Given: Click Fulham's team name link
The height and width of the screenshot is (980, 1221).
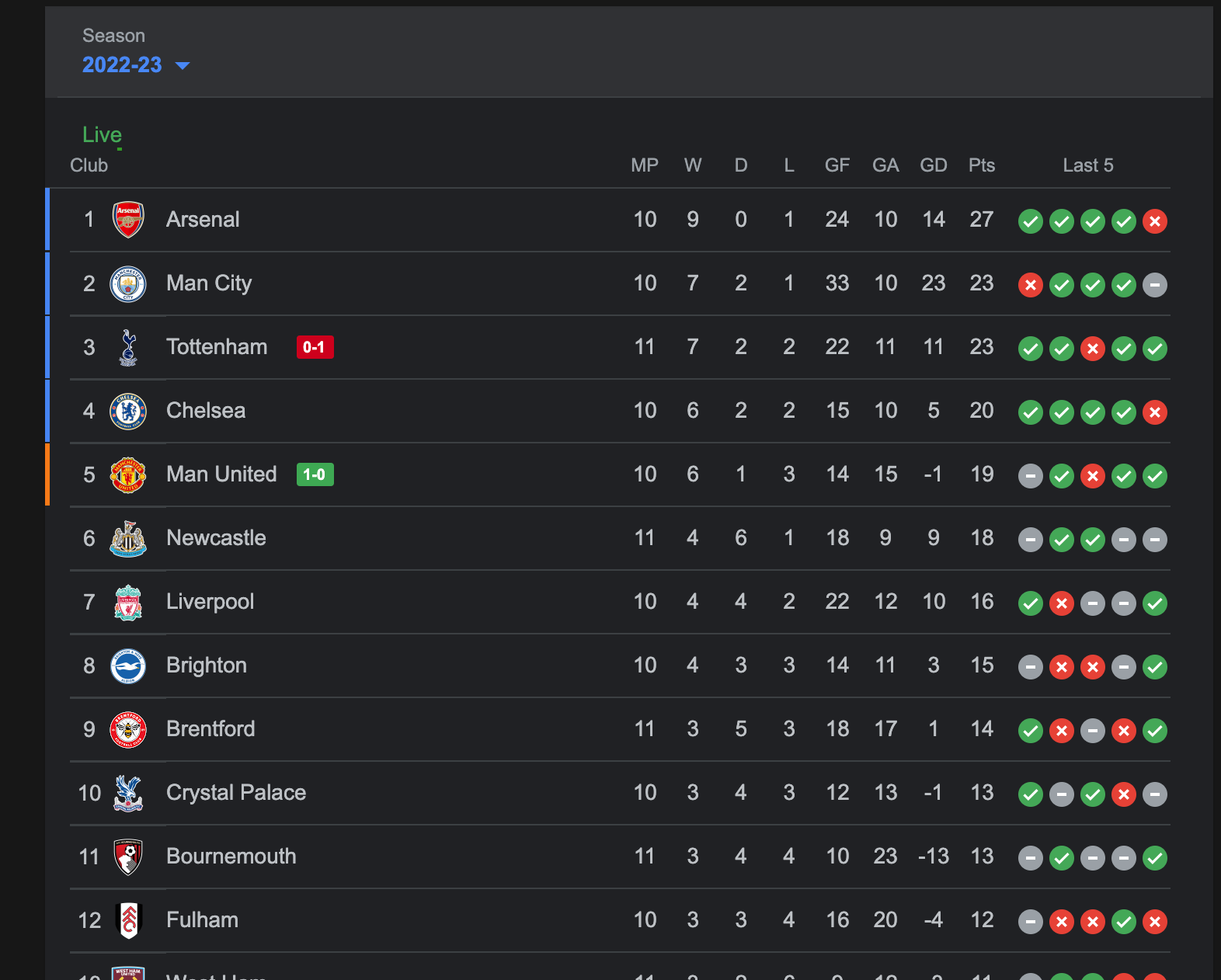Looking at the screenshot, I should tap(203, 920).
